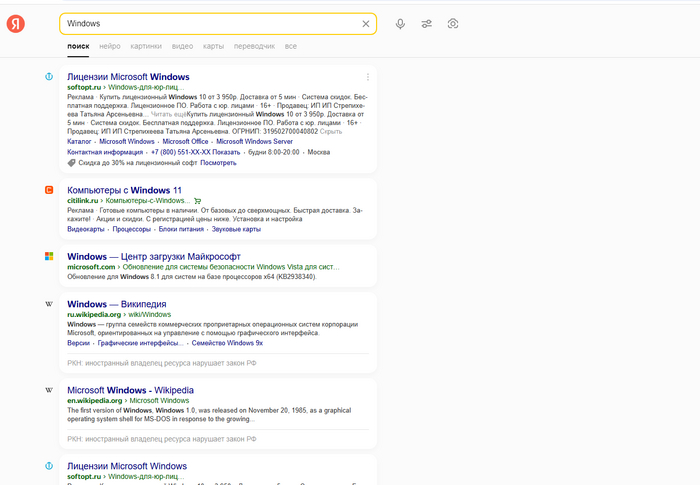
Task: Clear the search query with X icon
Action: (x=366, y=24)
